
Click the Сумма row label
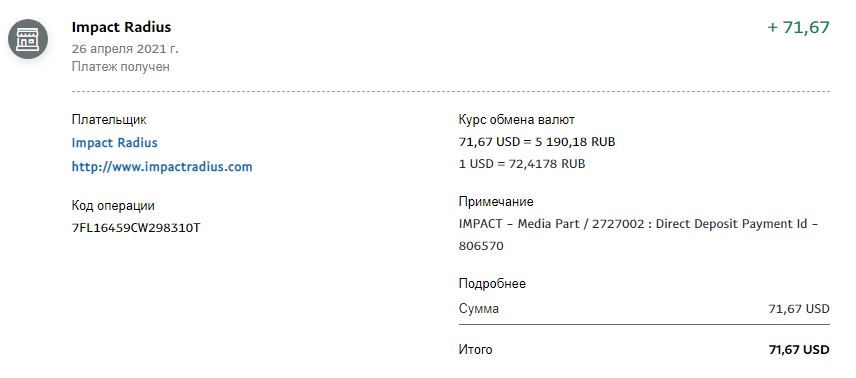(478, 309)
